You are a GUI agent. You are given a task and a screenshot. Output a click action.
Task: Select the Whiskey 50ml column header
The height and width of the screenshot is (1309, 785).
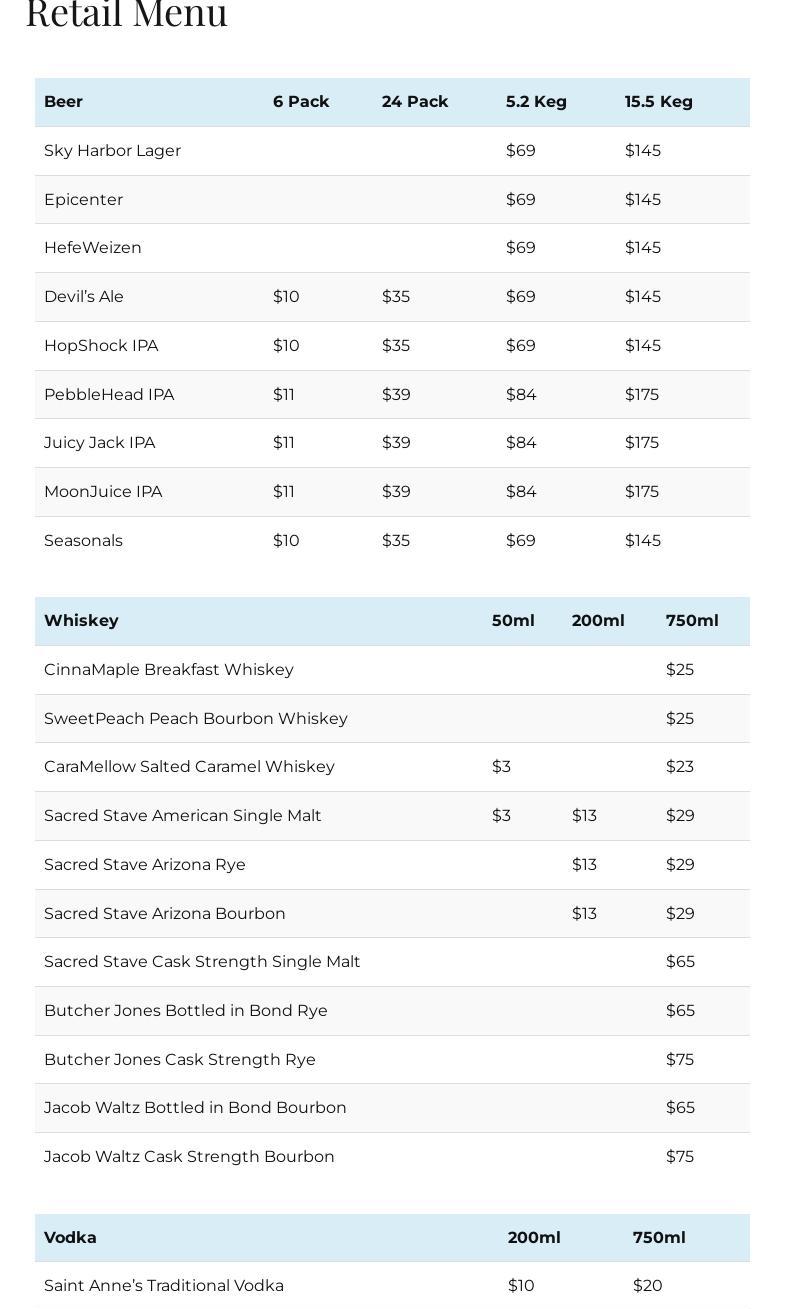[x=513, y=621]
